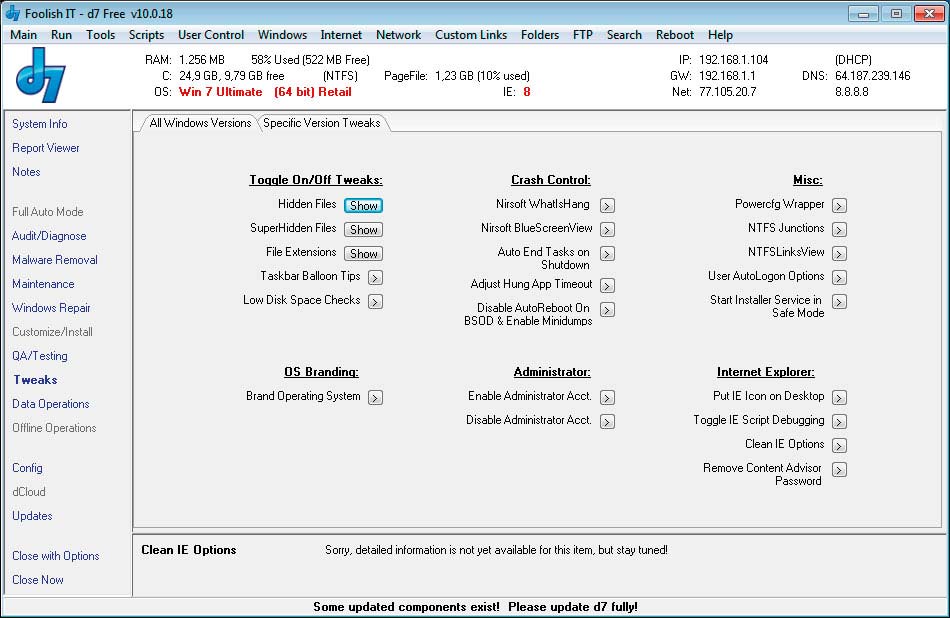Launch NTFSLinksView arrow button
Screen dimensions: 950x618
[839, 253]
